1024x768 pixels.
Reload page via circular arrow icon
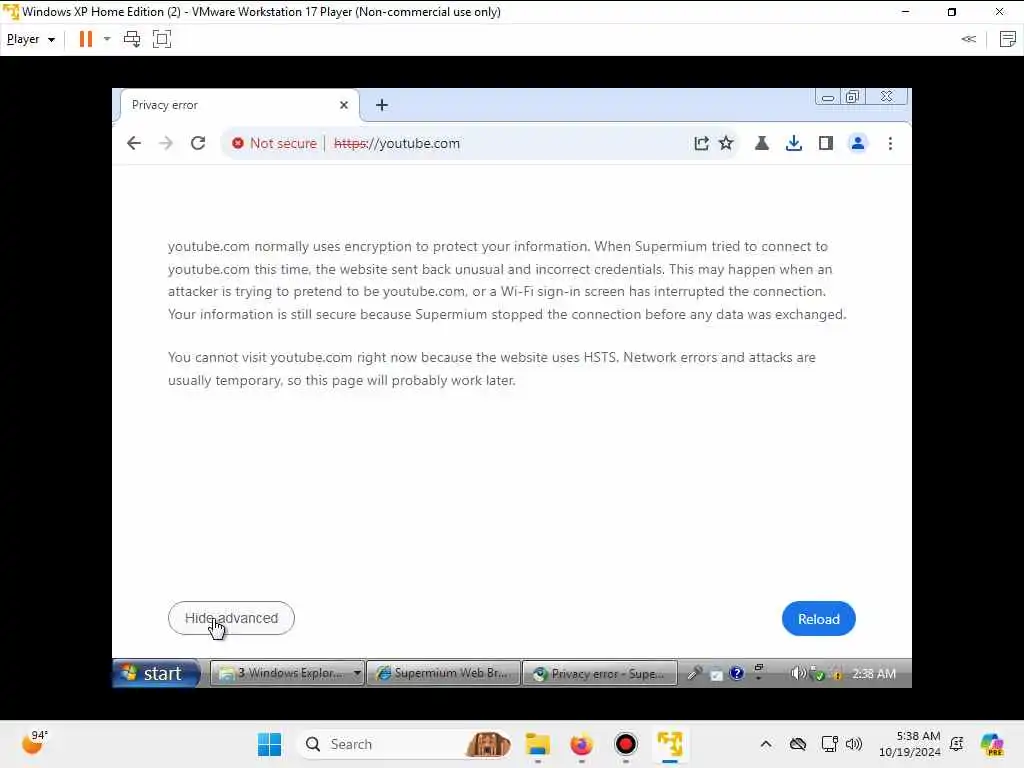[198, 143]
